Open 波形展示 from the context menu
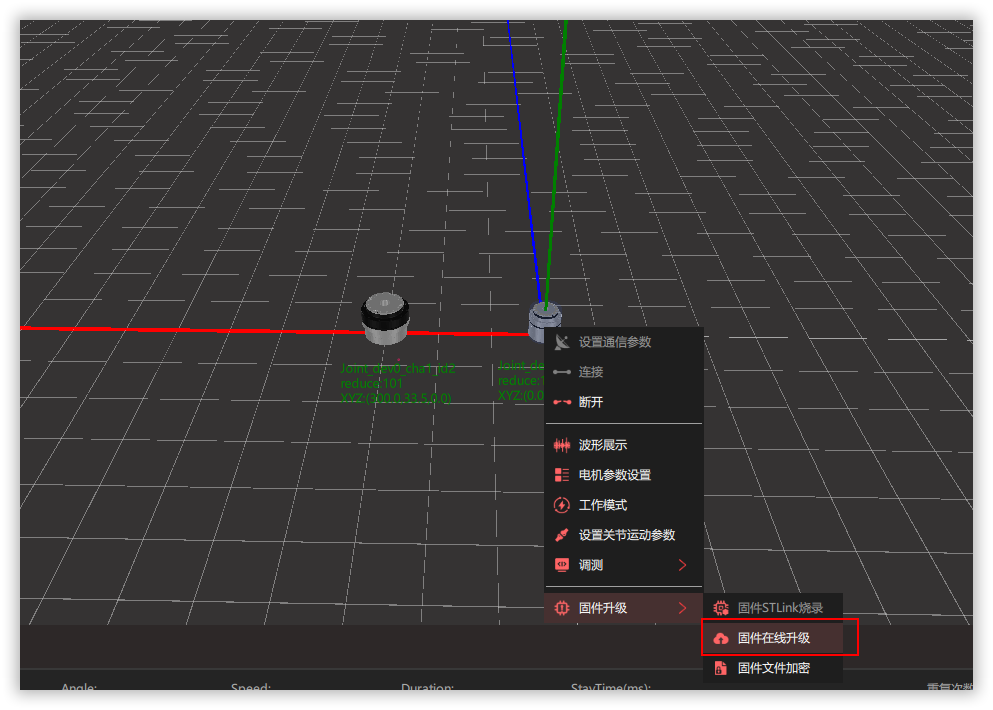 (624, 445)
